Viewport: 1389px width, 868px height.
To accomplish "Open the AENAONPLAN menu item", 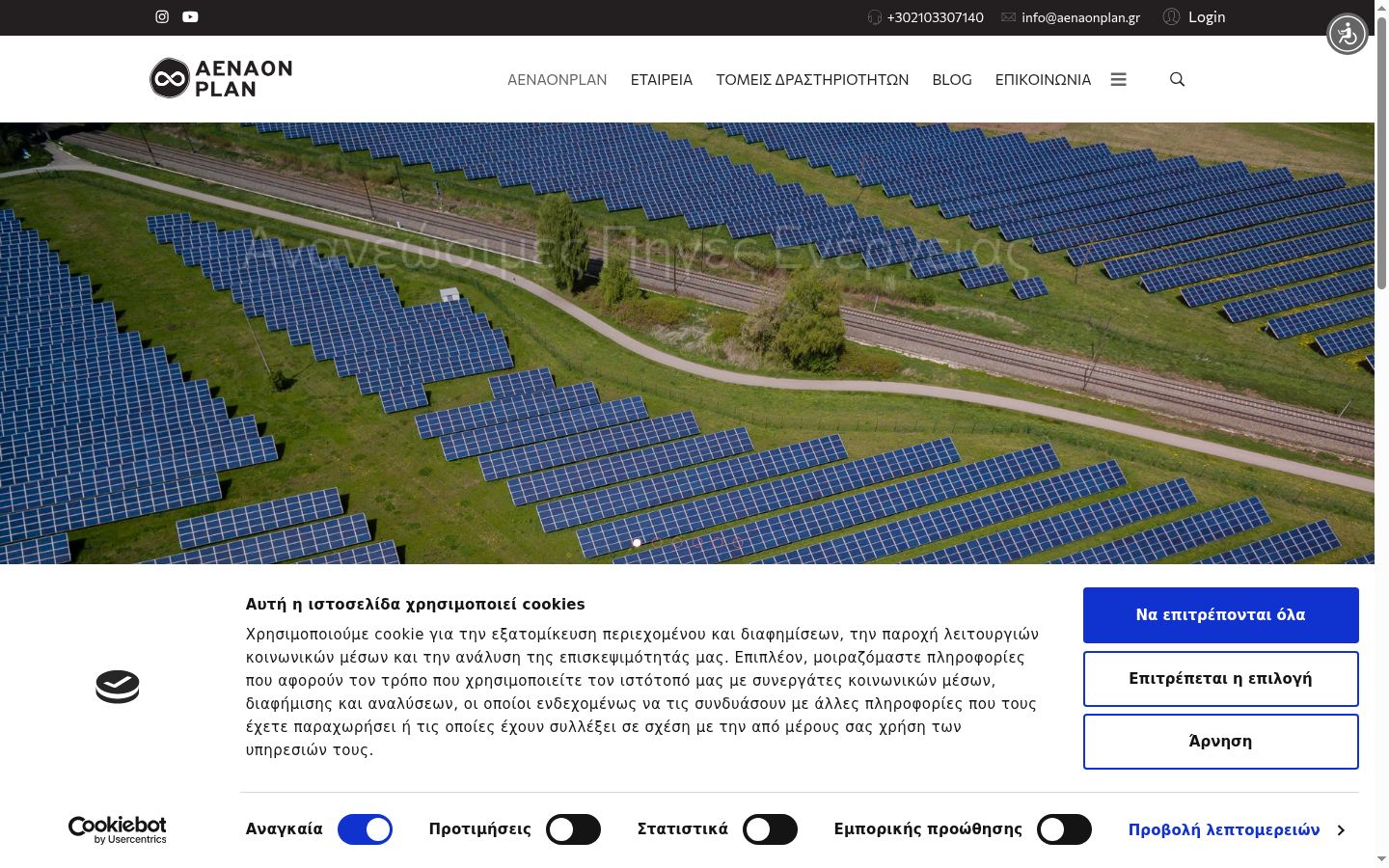I will point(558,79).
